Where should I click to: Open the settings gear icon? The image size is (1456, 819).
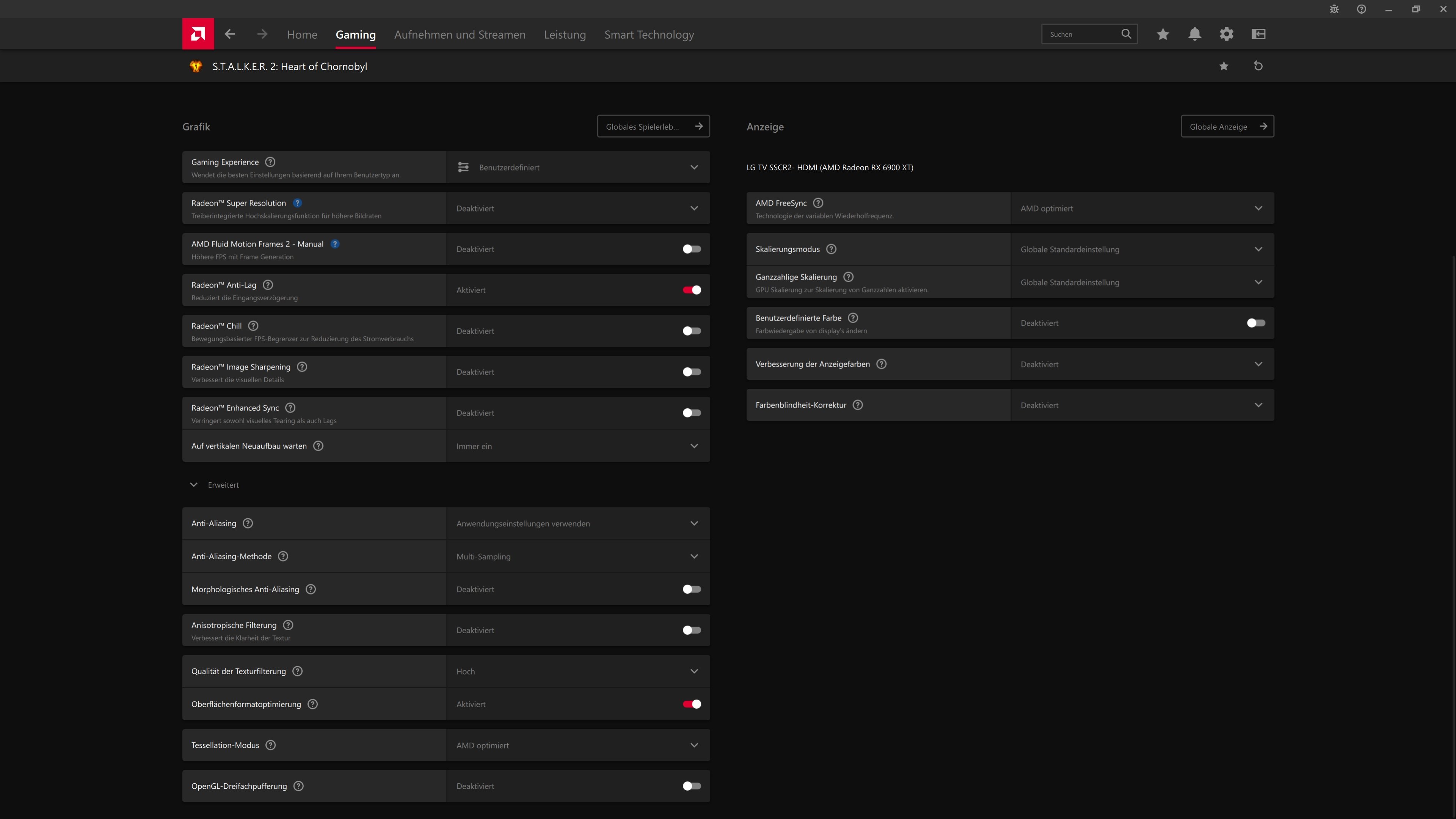click(x=1226, y=34)
